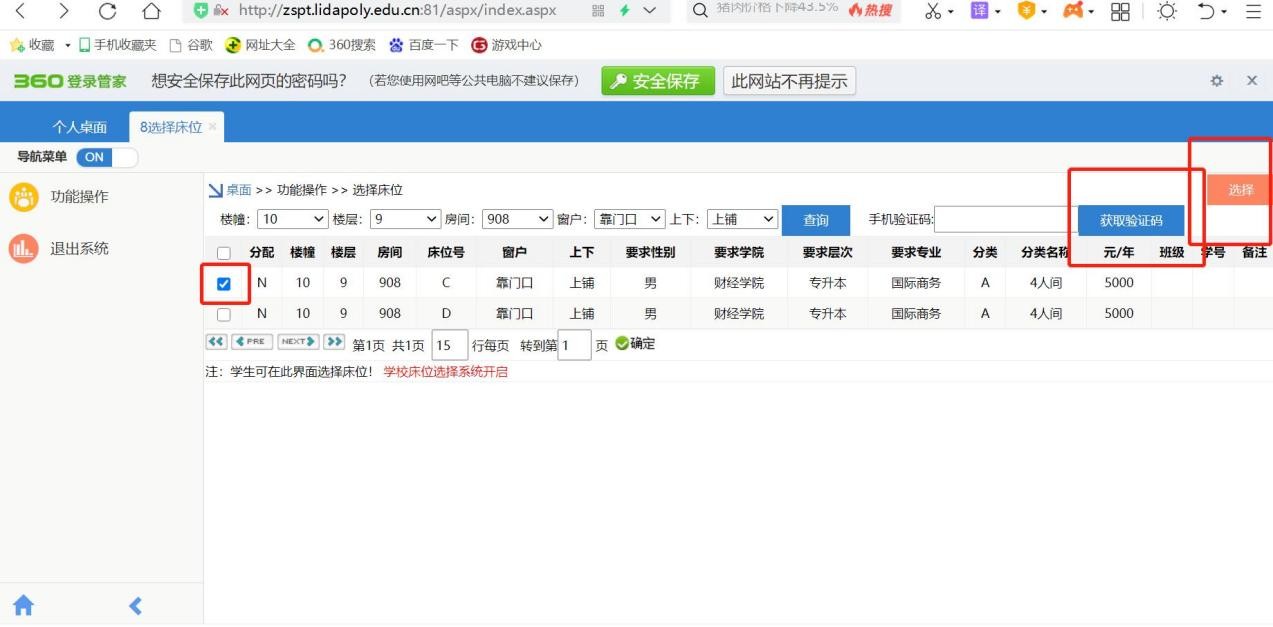Open 360 password manager settings gear
The image size is (1273, 627).
[1217, 81]
